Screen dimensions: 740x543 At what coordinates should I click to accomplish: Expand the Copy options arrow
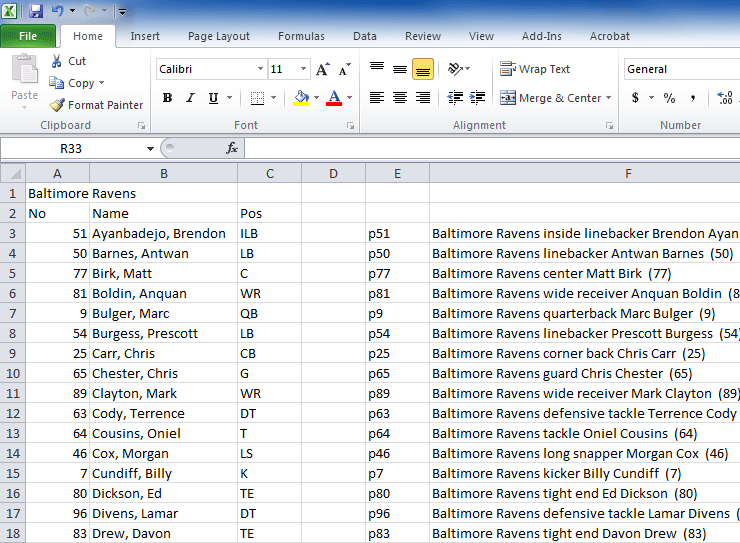click(x=101, y=83)
